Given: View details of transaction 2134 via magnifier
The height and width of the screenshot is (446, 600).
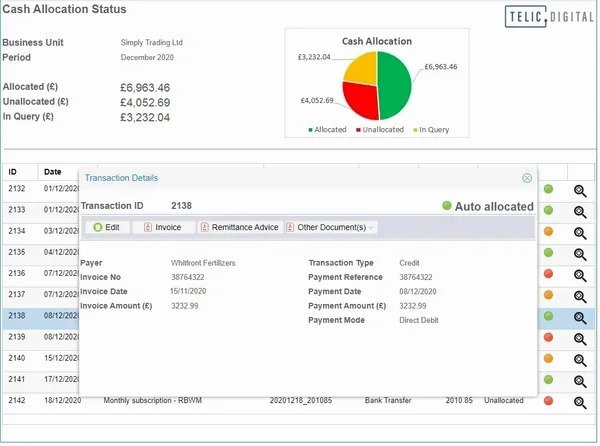Looking at the screenshot, I should (x=579, y=232).
